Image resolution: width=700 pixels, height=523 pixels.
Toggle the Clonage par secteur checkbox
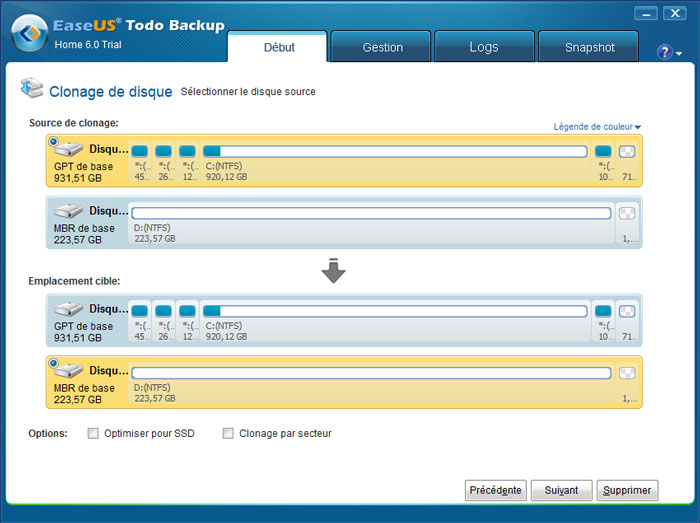(x=228, y=434)
